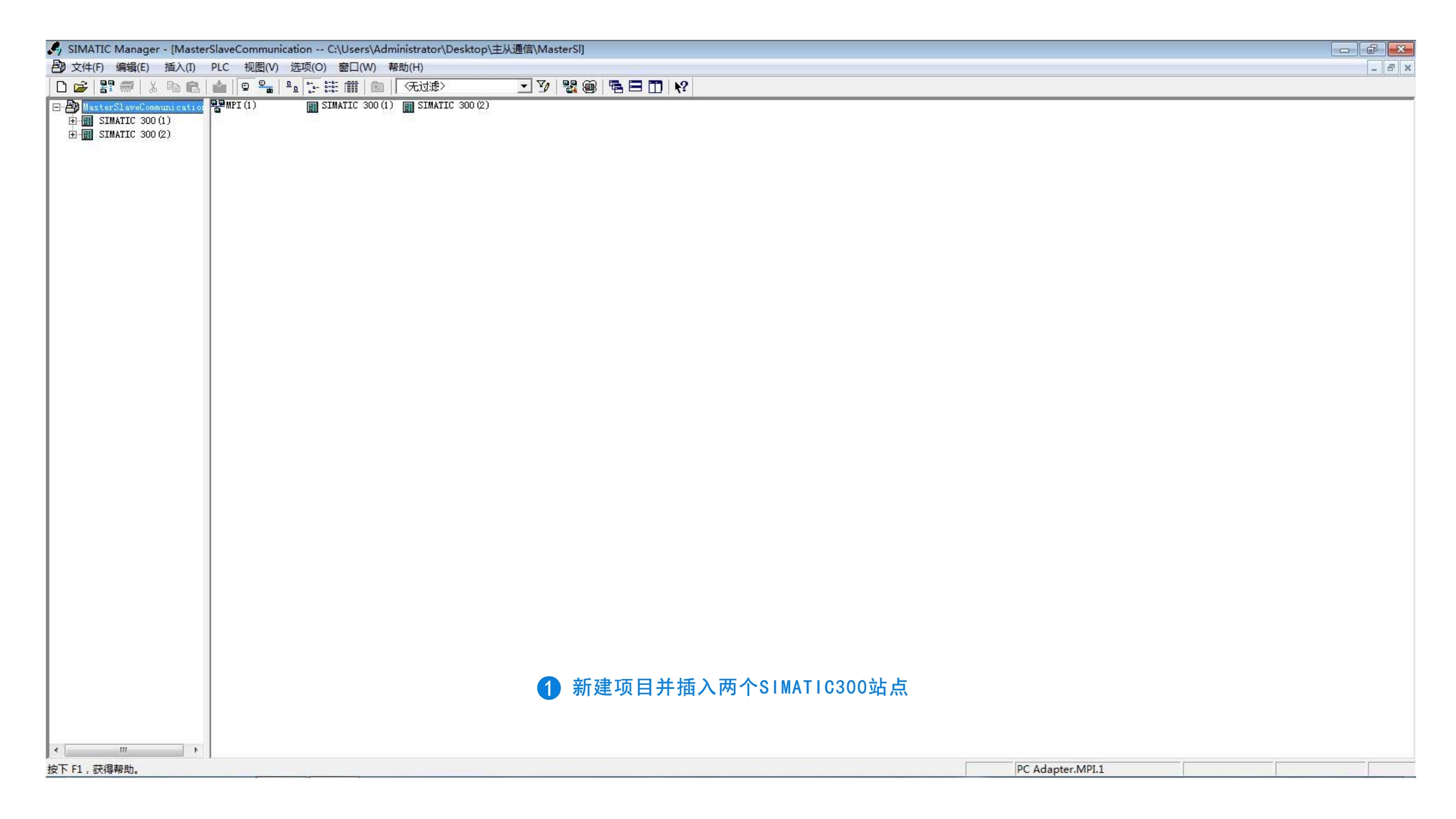Screen dimensions: 1456x819
Task: Click the context Help arrow-question icon
Action: [681, 87]
